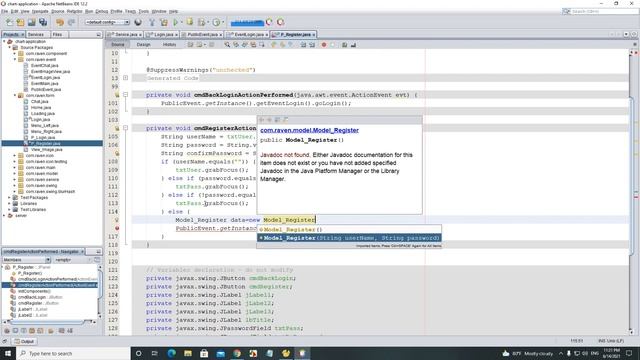
Task: Open the Service.java editor tab
Action: click(x=124, y=35)
